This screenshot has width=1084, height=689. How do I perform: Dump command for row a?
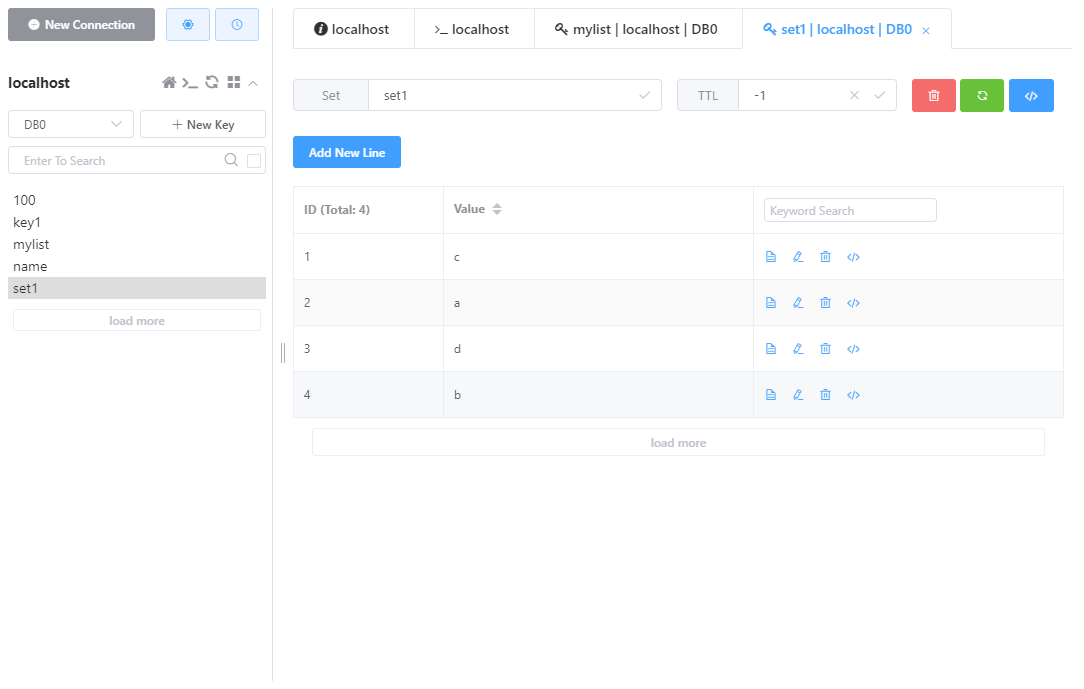point(853,303)
